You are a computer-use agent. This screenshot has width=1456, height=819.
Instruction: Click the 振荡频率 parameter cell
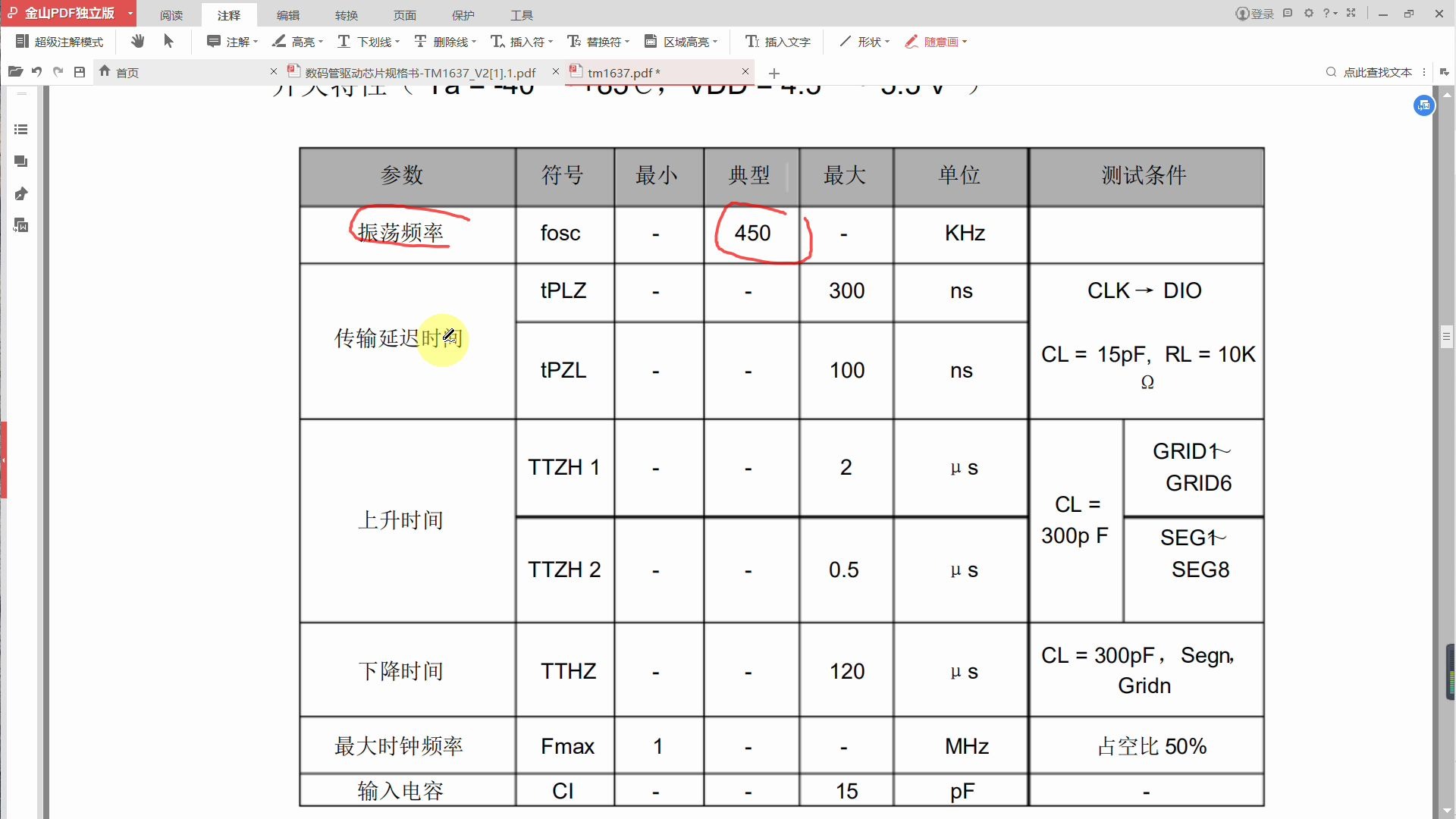pyautogui.click(x=407, y=234)
